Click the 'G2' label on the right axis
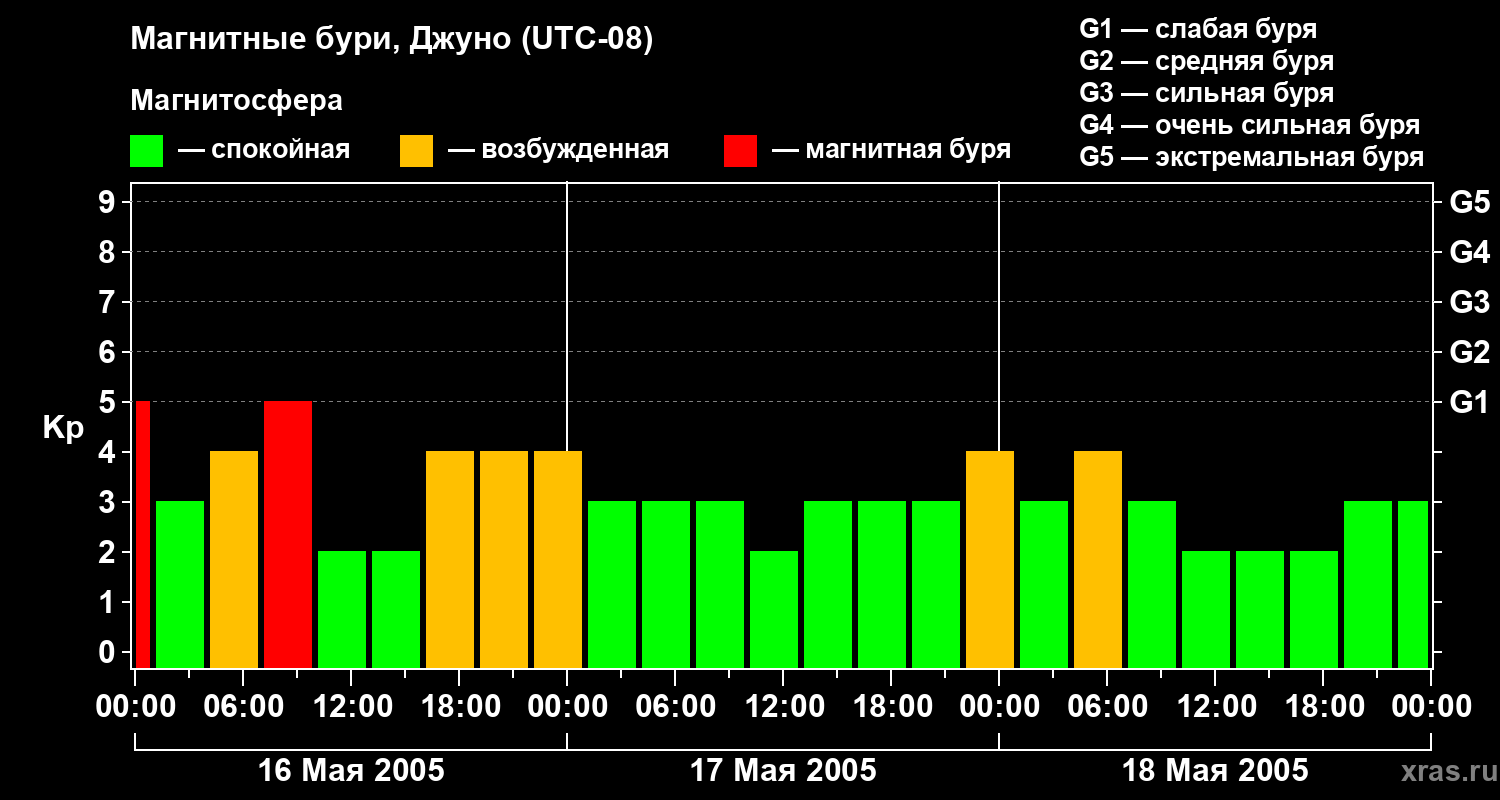The width and height of the screenshot is (1500, 800). tap(1469, 352)
